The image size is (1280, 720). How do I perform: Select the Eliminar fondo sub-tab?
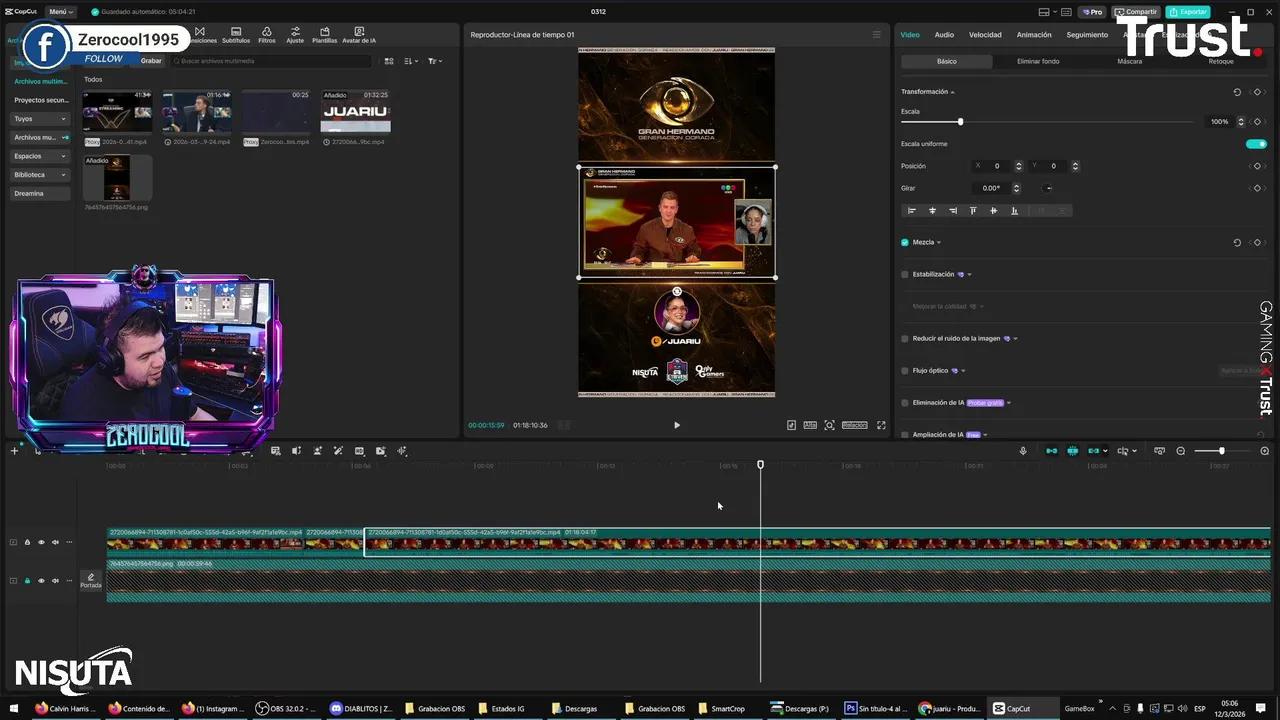[x=1038, y=61]
